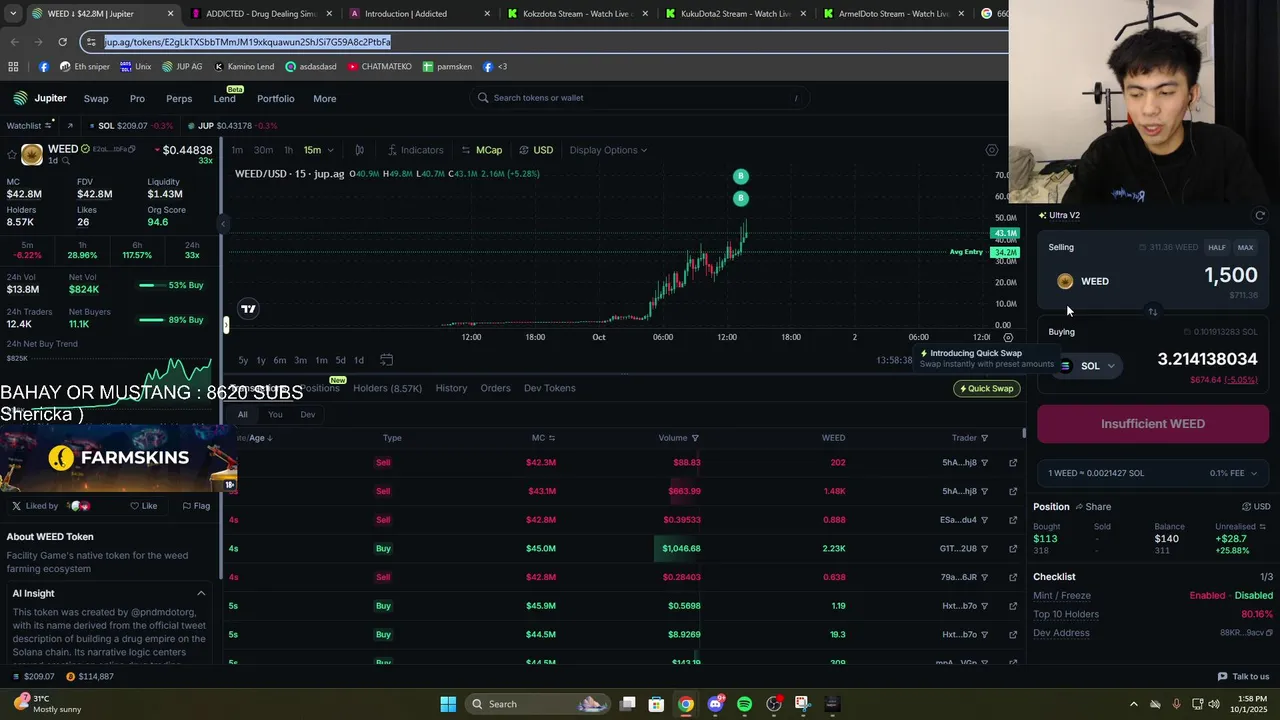Copy the WEED contract address icon

click(133, 149)
